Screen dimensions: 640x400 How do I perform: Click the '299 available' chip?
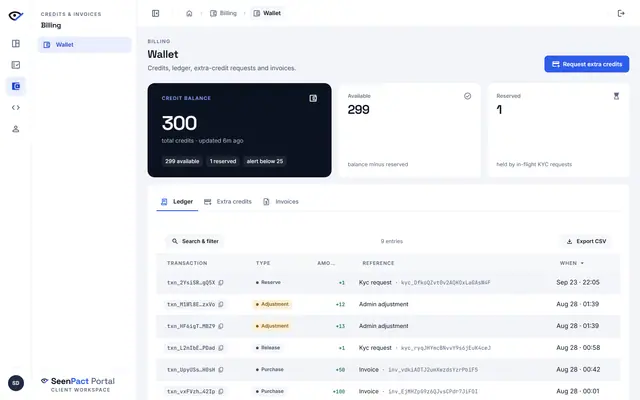point(182,161)
